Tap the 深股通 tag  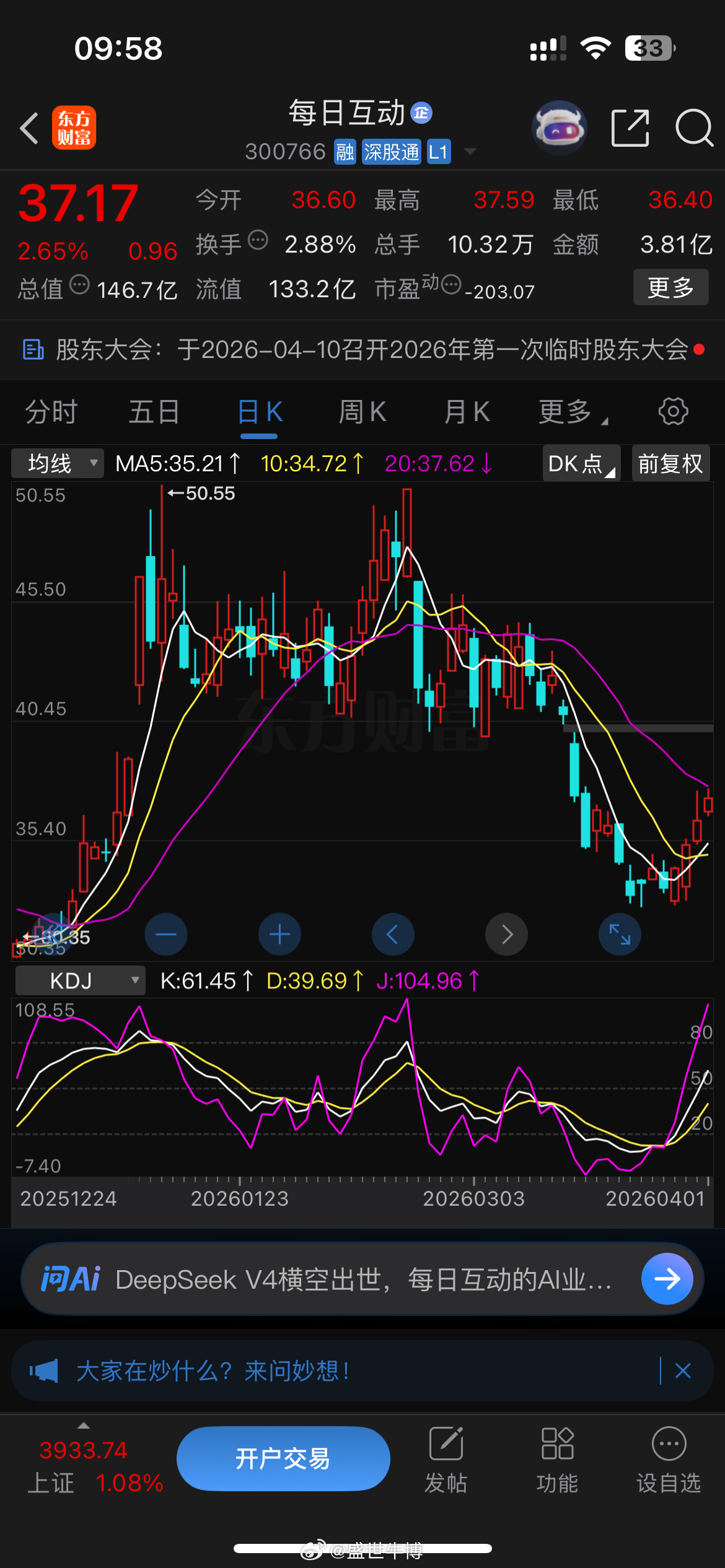392,152
